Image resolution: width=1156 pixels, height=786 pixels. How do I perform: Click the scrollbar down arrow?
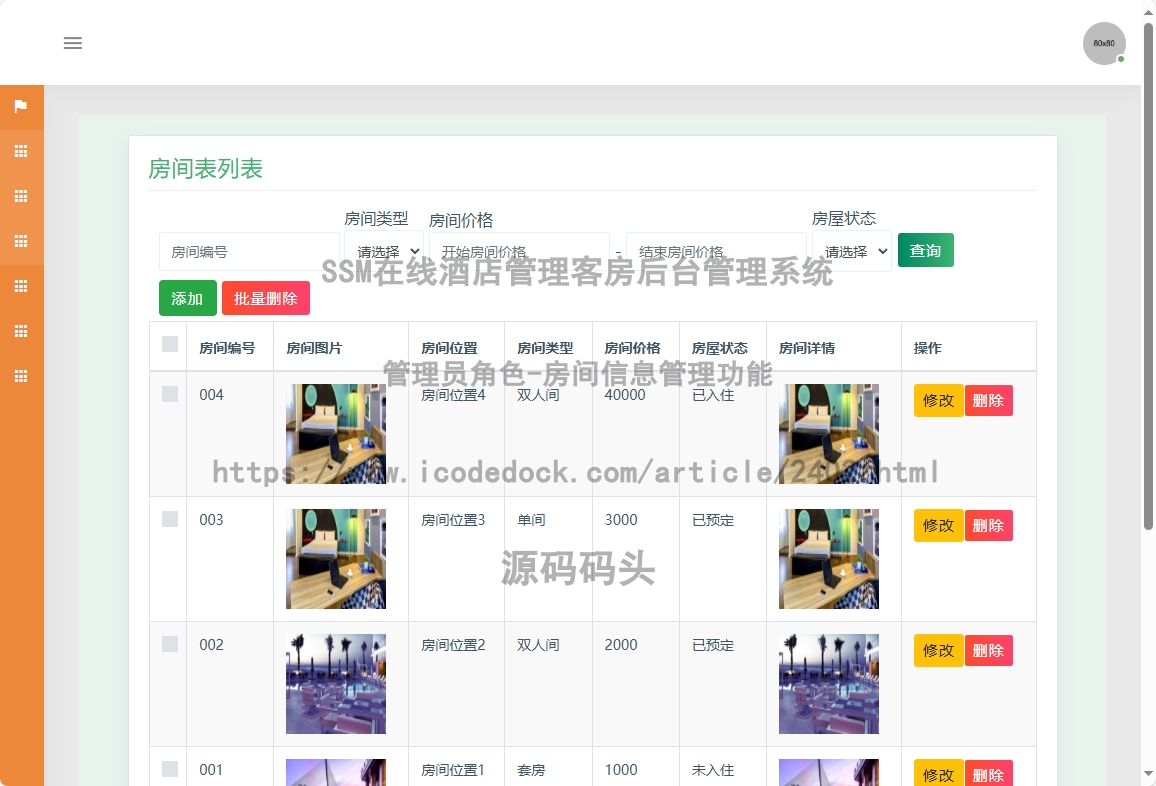pos(1148,774)
